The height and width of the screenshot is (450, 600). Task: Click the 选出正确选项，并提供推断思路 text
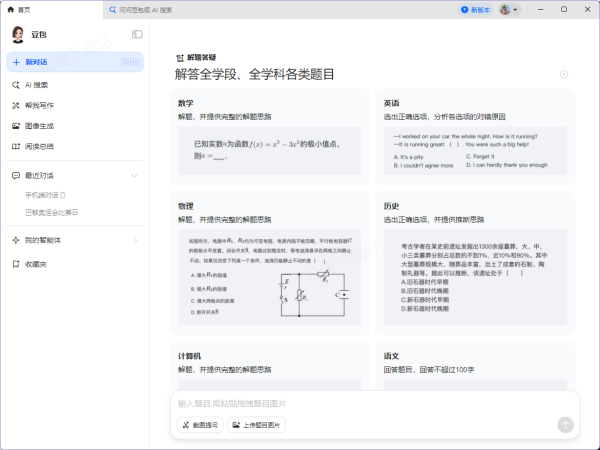(x=434, y=220)
